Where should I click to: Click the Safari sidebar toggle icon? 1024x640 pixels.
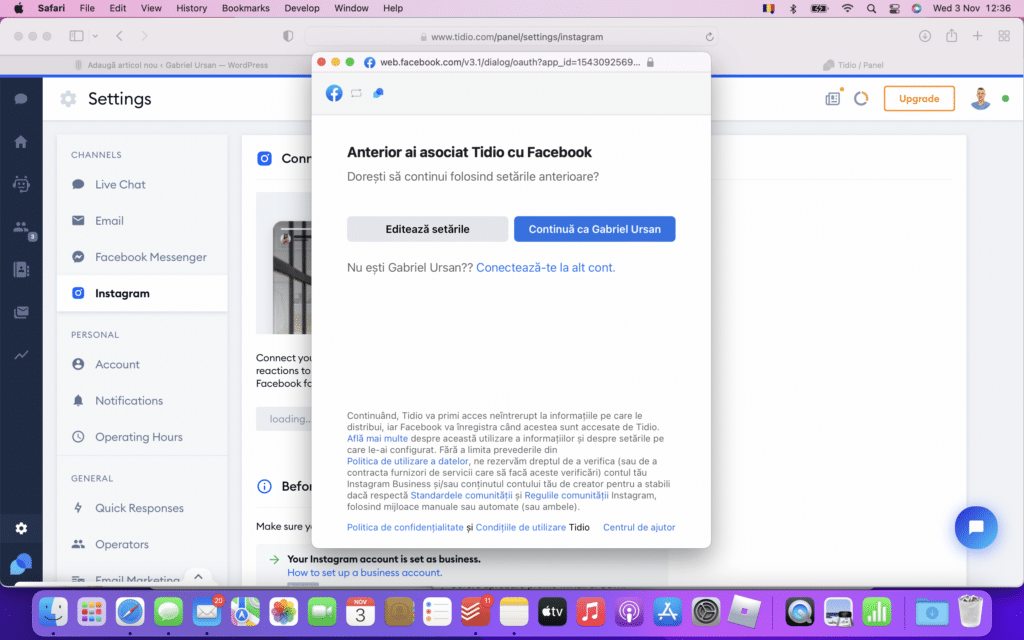(x=76, y=36)
